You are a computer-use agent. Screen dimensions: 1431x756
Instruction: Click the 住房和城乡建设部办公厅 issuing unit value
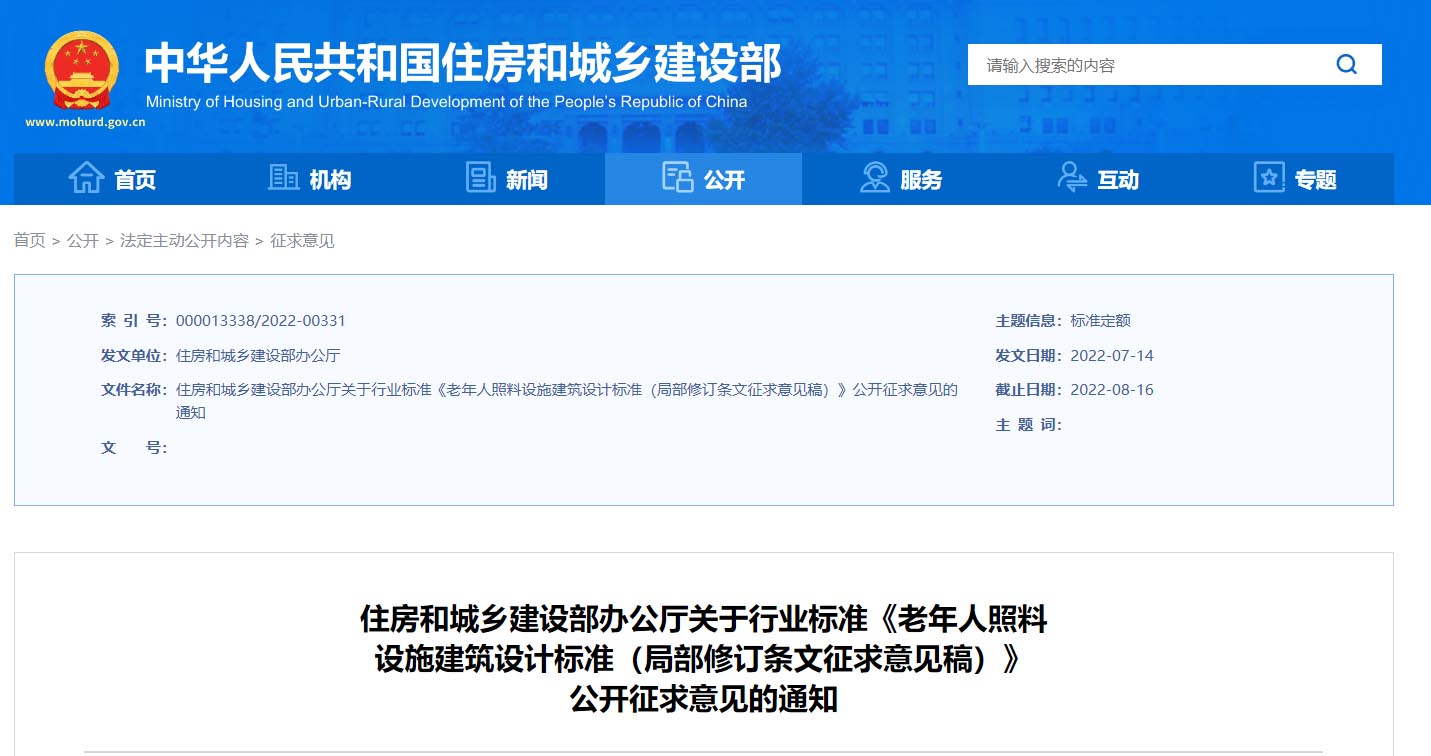258,356
